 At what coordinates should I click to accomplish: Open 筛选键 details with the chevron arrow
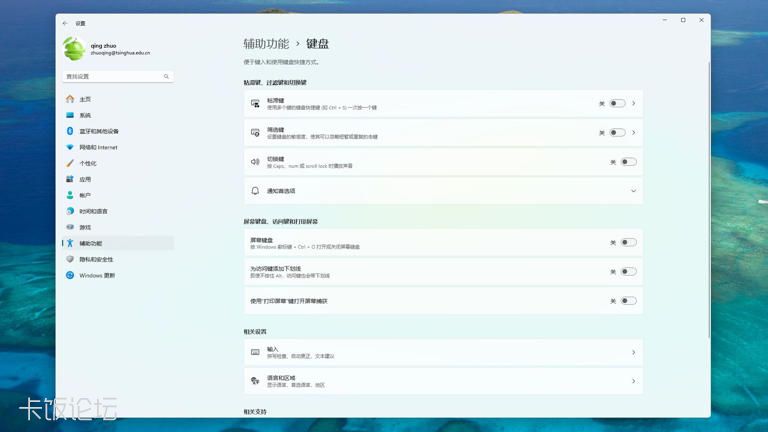click(x=634, y=132)
